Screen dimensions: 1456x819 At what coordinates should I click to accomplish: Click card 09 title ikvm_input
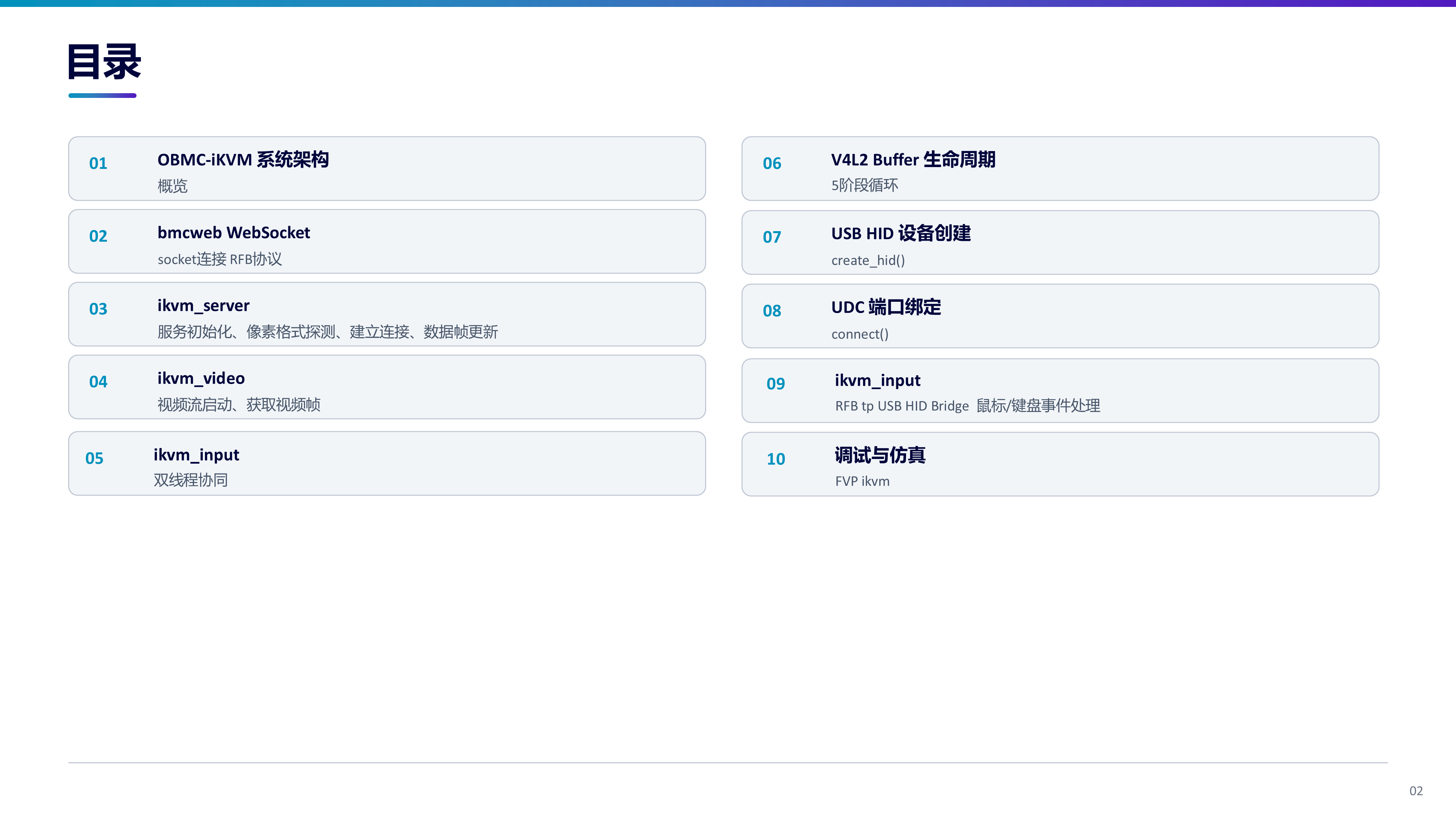(877, 380)
